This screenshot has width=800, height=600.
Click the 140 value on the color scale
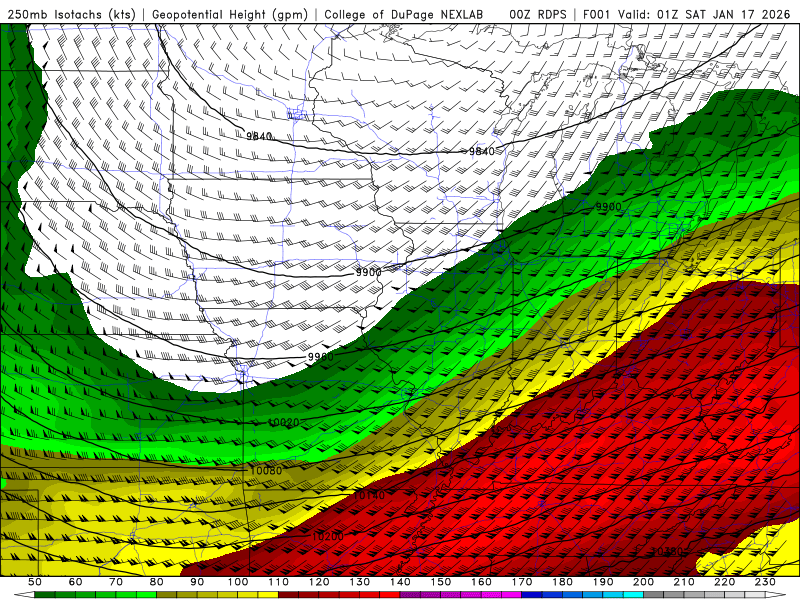pyautogui.click(x=400, y=582)
